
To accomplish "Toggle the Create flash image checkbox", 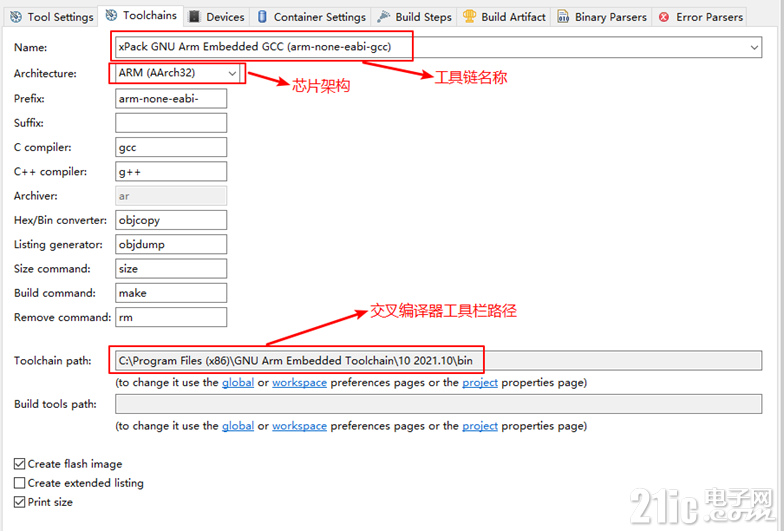I will [x=20, y=464].
